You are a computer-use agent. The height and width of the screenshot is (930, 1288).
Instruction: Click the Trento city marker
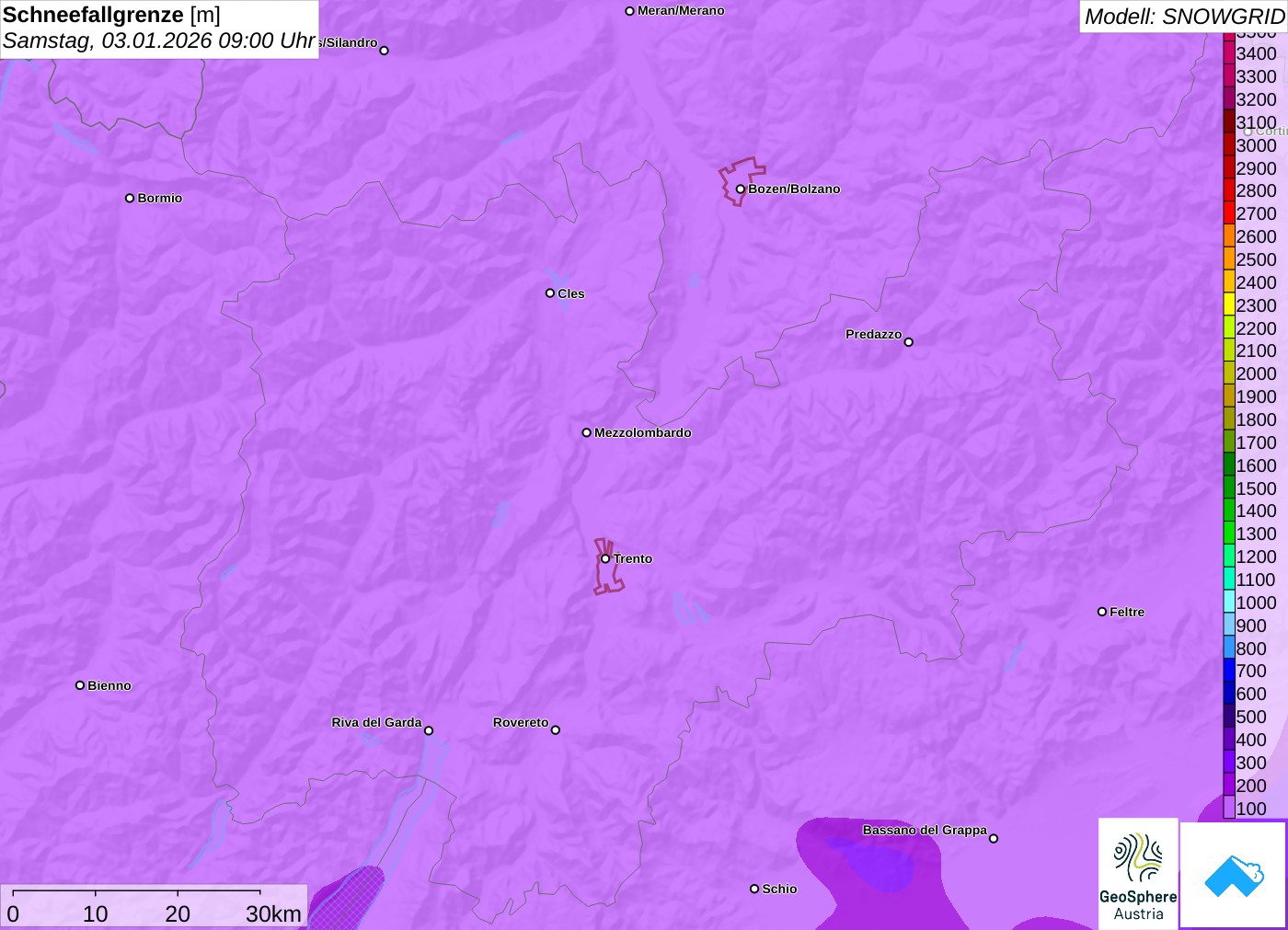(x=605, y=558)
